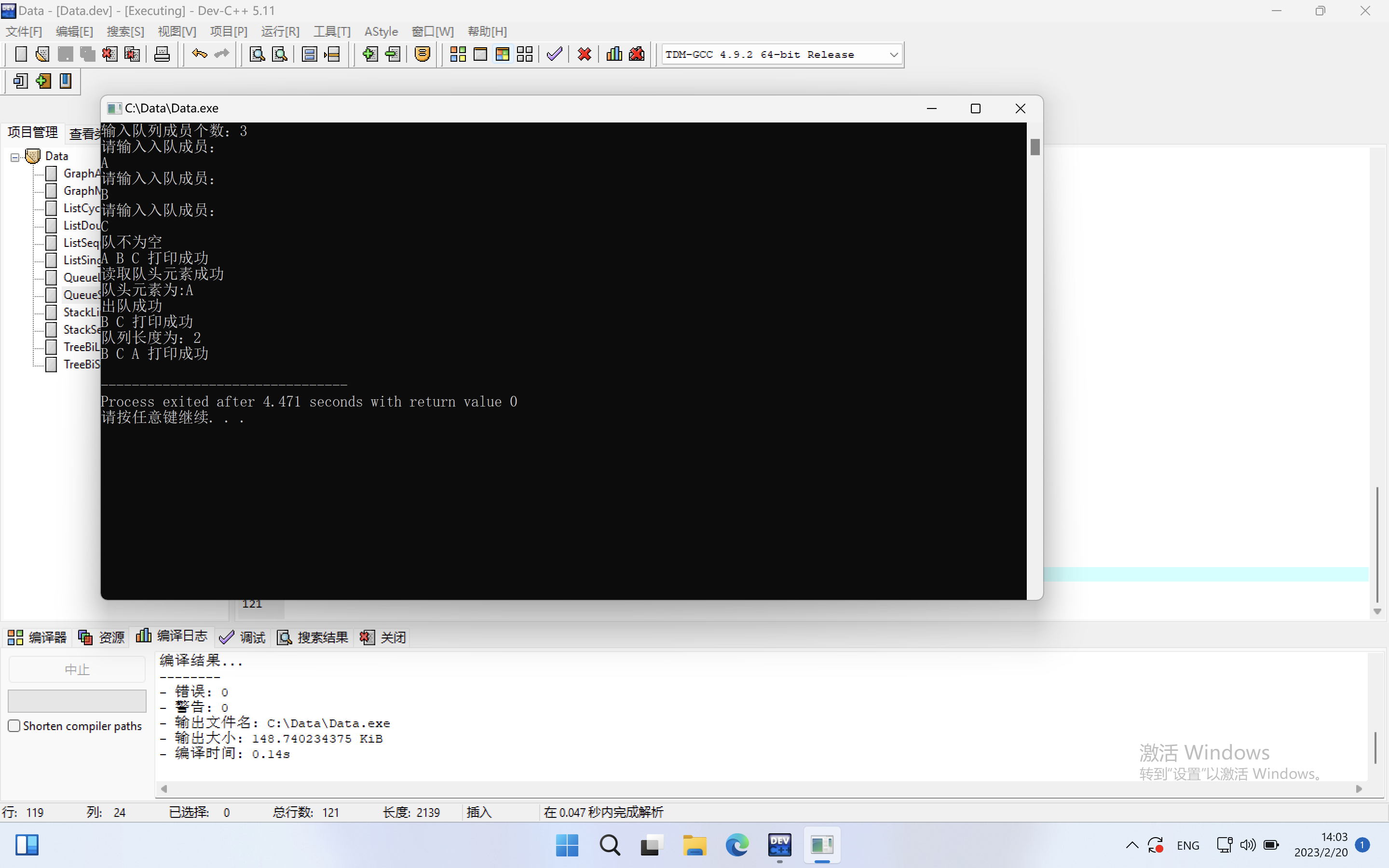The width and height of the screenshot is (1389, 868).
Task: Click the 关闭 tab button
Action: tap(383, 637)
